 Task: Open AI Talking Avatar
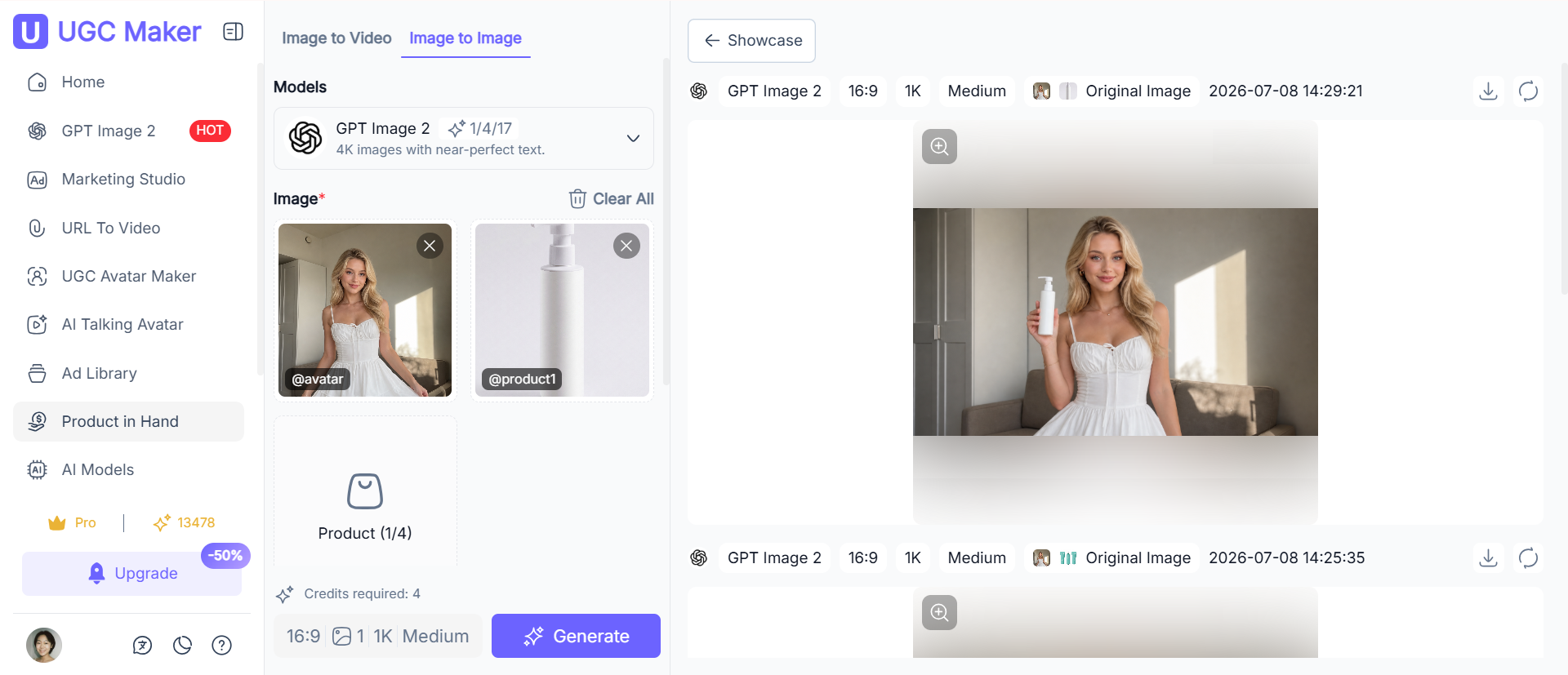click(x=128, y=325)
